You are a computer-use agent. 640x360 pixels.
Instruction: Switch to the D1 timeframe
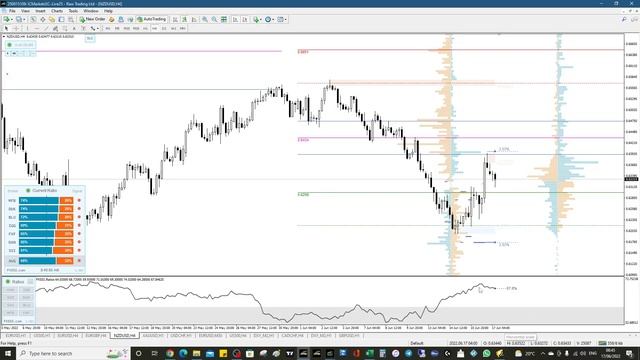point(164,29)
